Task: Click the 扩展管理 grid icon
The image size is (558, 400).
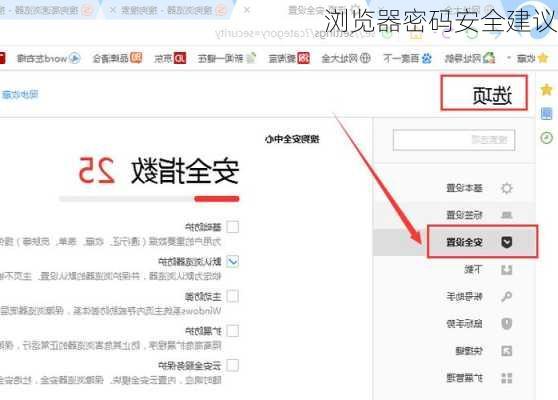Action: (x=506, y=378)
